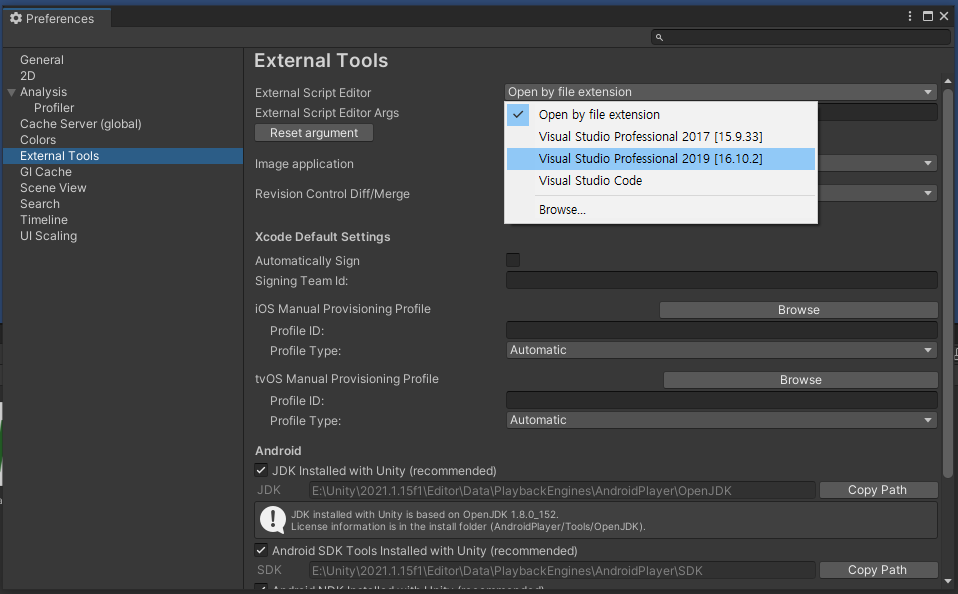The image size is (958, 594).
Task: Collapse the Analysis tree section
Action: (12, 92)
